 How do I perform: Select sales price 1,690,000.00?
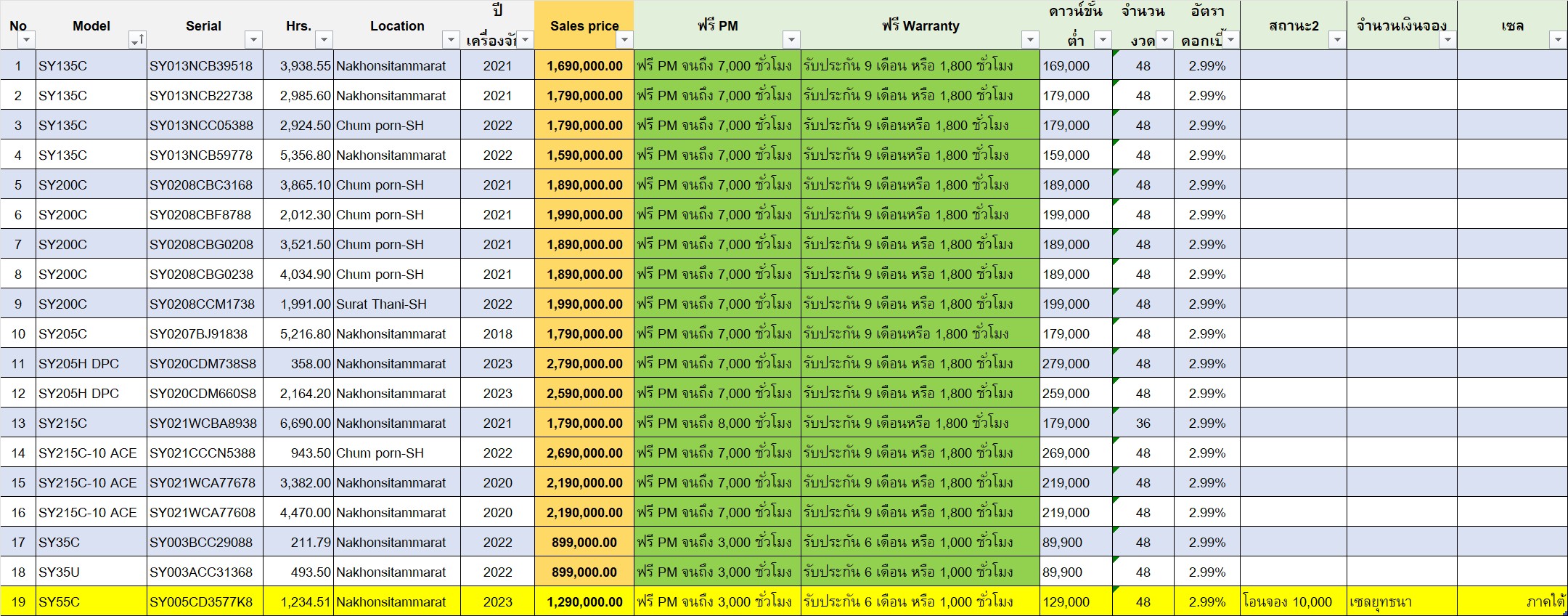584,65
